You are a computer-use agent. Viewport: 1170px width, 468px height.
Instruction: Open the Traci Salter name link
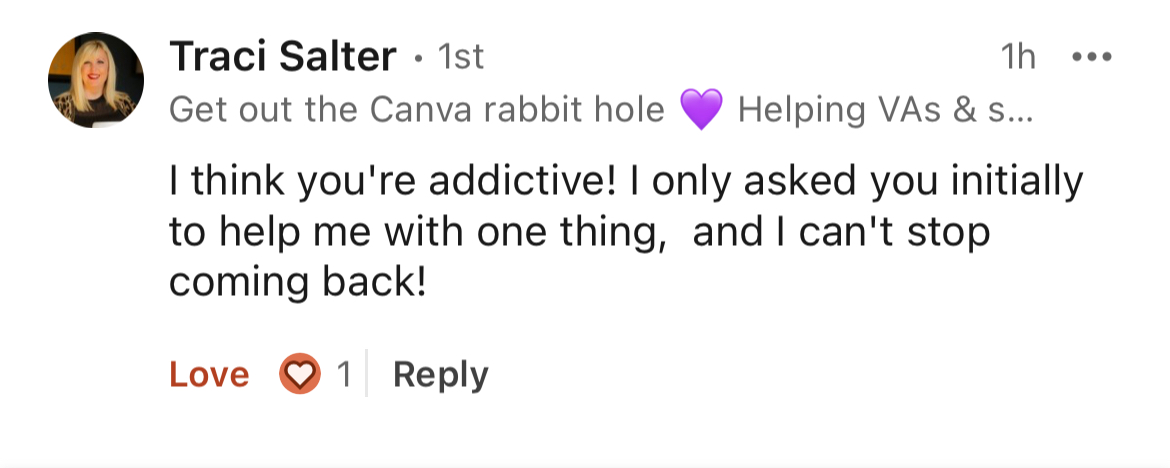[283, 57]
